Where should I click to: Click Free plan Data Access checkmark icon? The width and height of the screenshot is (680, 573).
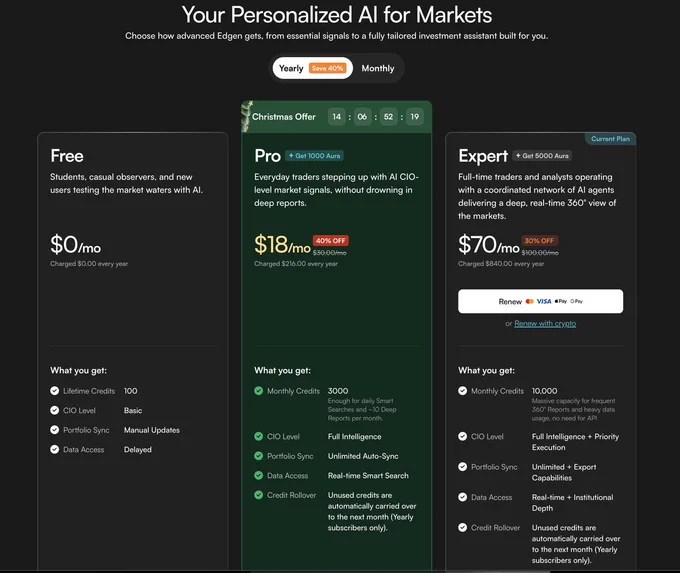pos(55,449)
